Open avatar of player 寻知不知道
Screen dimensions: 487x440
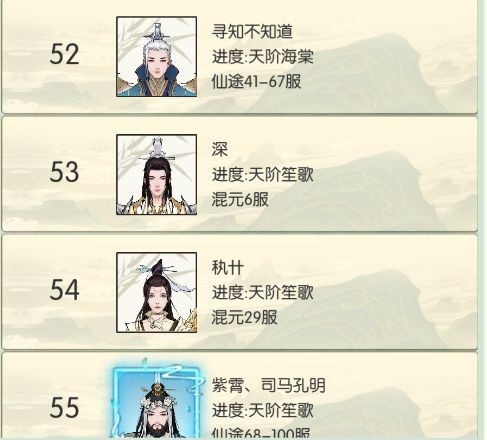click(156, 57)
